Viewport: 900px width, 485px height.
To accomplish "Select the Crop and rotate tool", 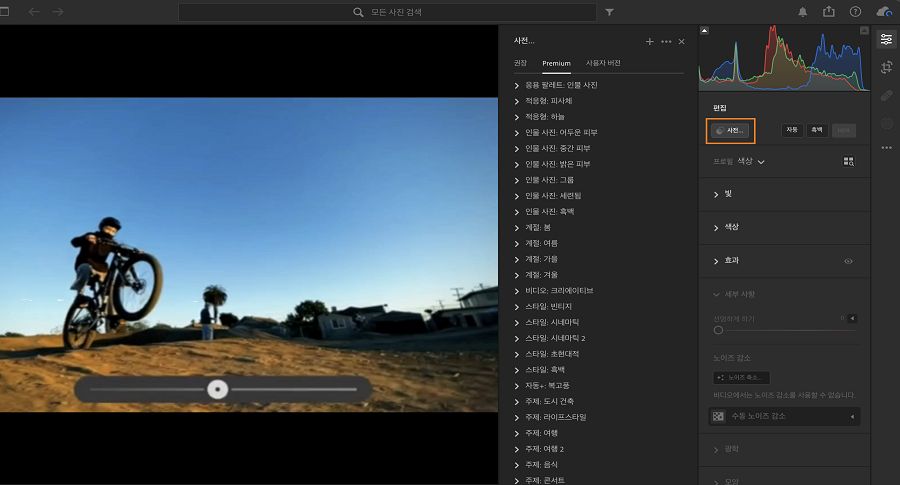I will tap(886, 67).
